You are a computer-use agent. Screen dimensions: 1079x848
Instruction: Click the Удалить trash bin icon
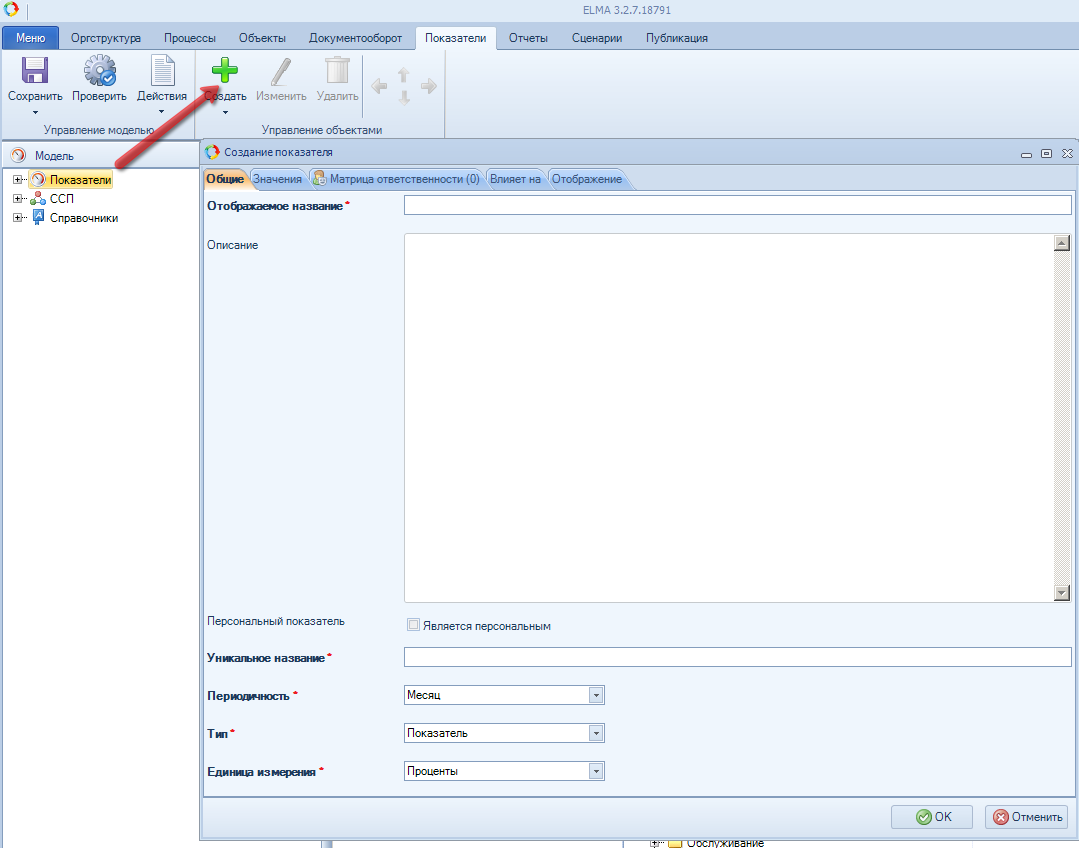click(337, 72)
